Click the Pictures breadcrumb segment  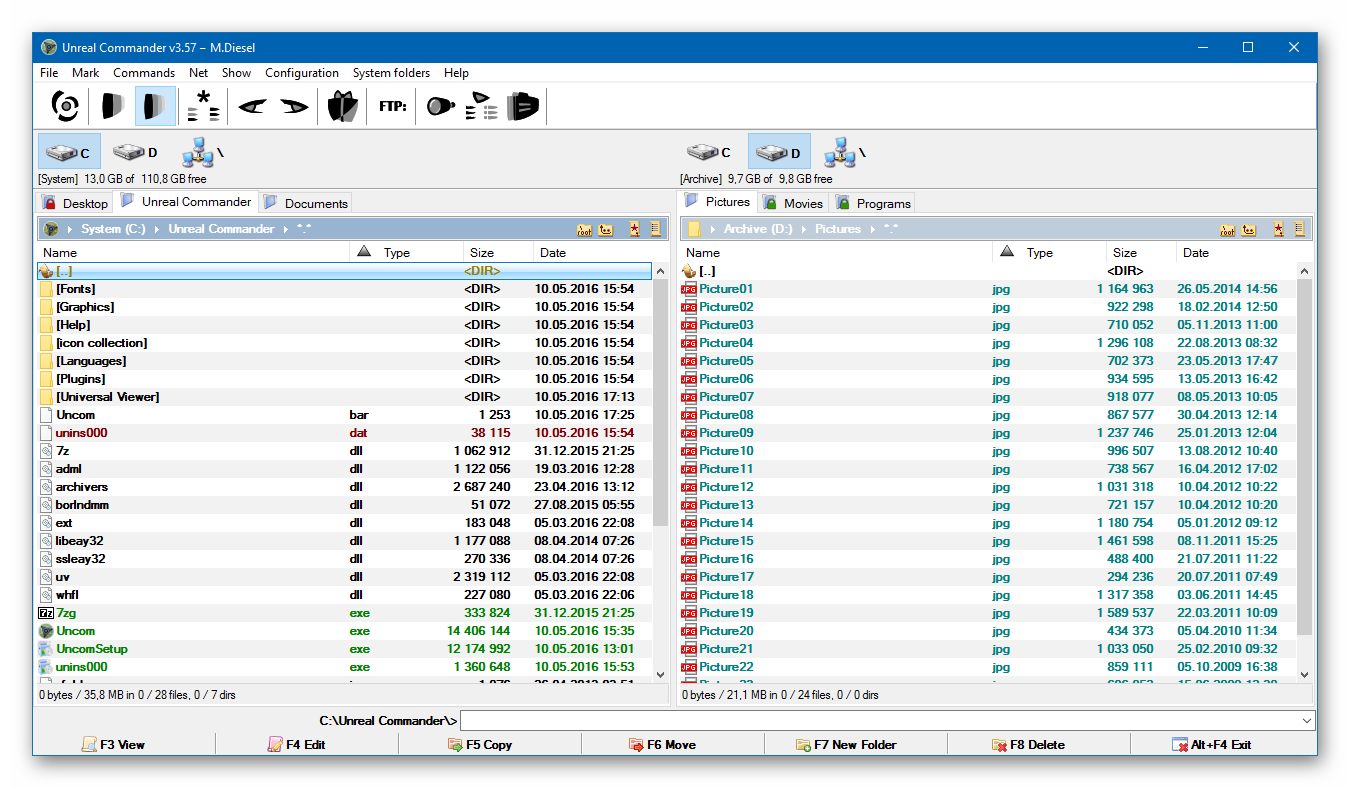coord(838,229)
